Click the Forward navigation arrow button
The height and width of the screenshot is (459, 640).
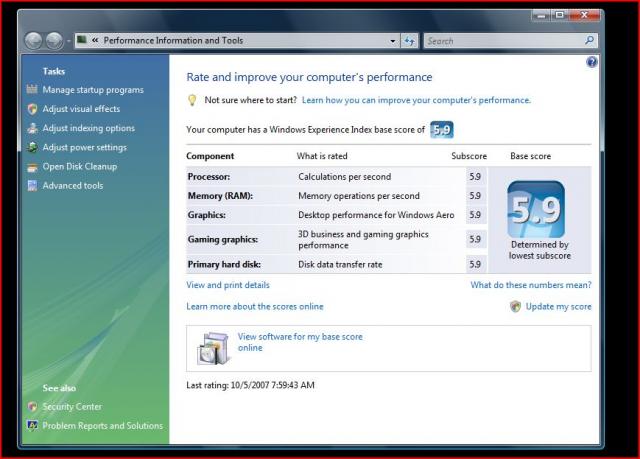(54, 40)
